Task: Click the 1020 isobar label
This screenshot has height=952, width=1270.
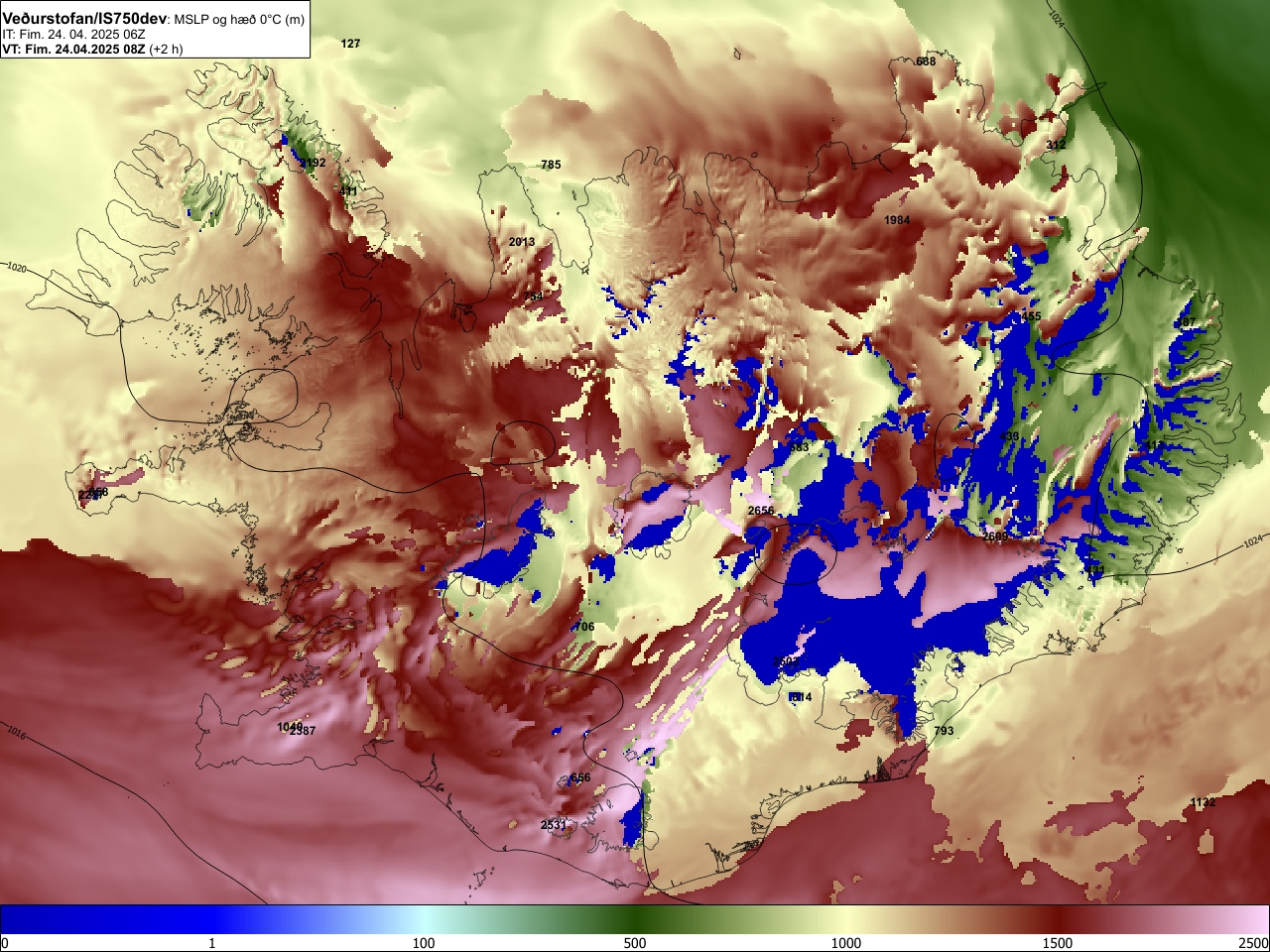Action: (16, 268)
